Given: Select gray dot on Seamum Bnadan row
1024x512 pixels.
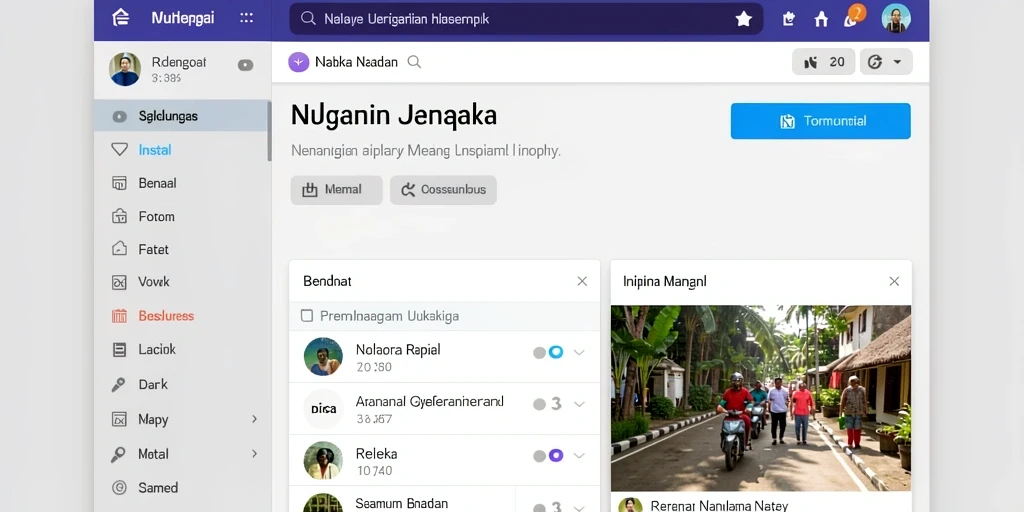Looking at the screenshot, I should 539,507.
